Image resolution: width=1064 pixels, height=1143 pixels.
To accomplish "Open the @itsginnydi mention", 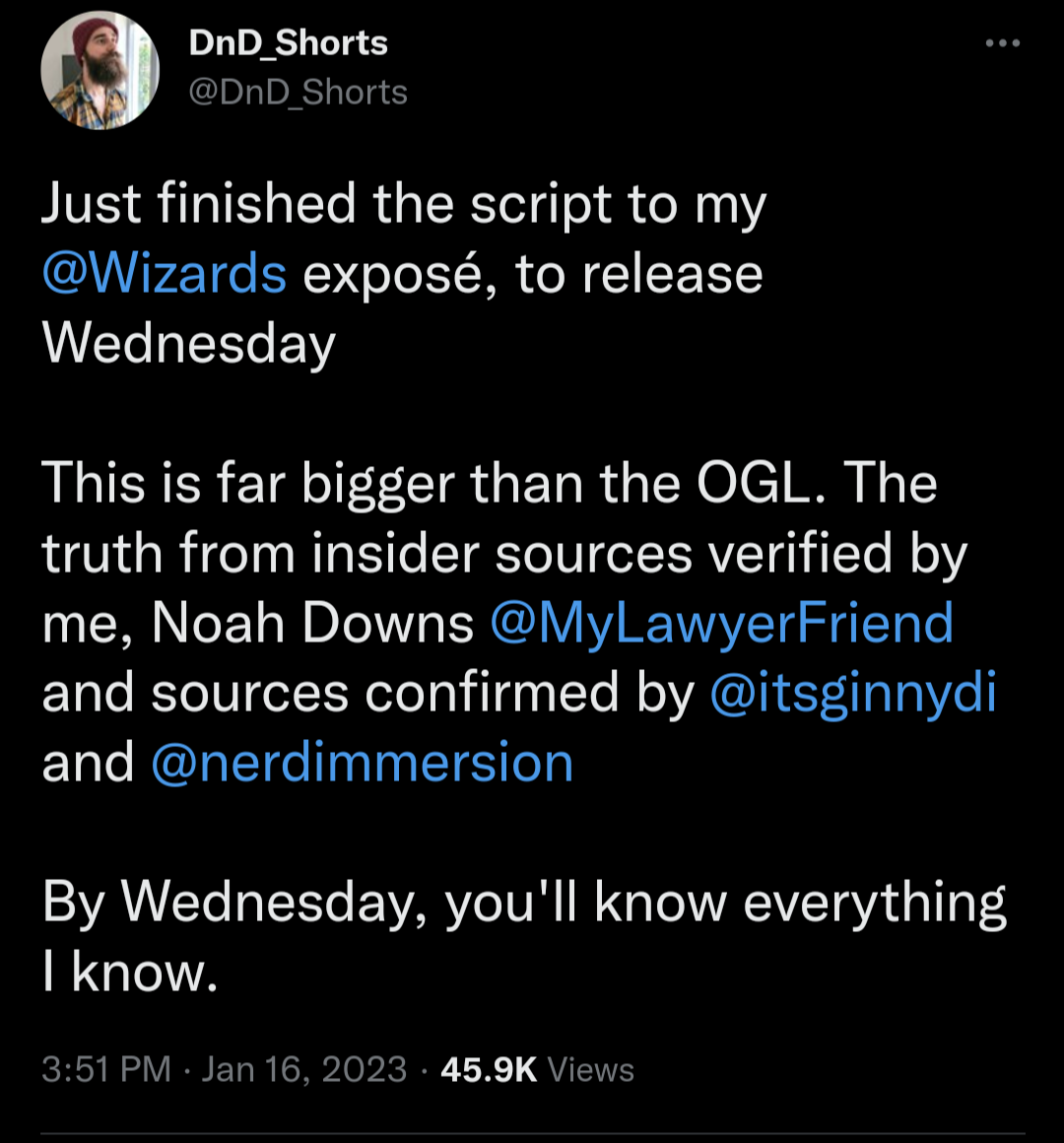I will pyautogui.click(x=853, y=693).
